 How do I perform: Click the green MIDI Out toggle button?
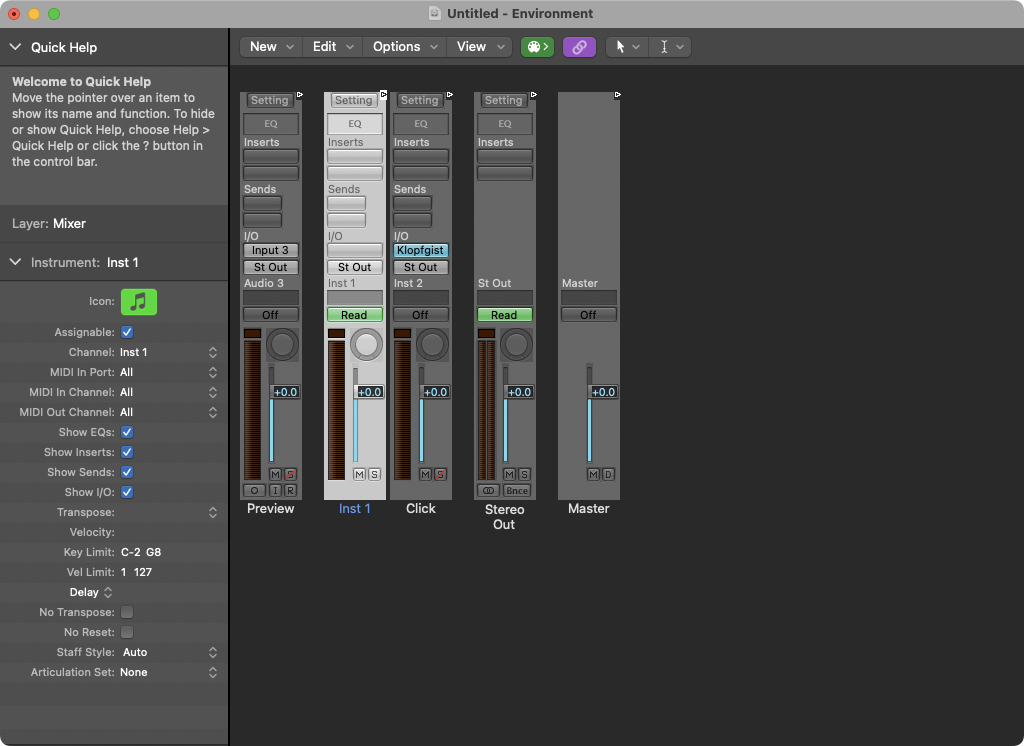(537, 47)
